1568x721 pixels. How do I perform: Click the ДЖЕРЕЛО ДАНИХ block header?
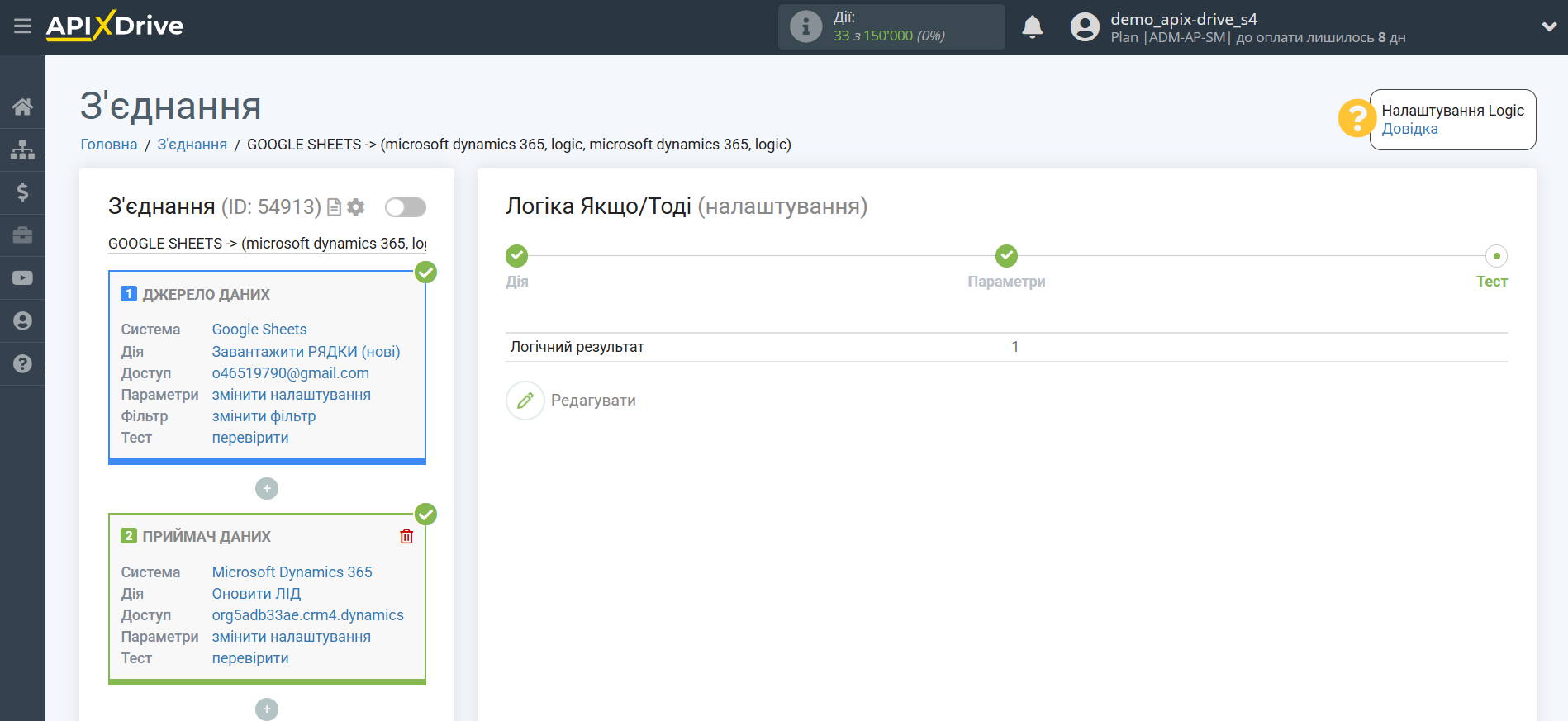point(206,295)
